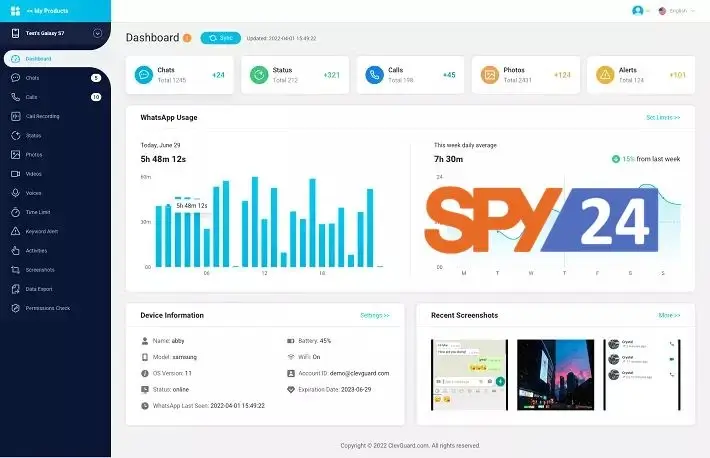Click the 'Total 1245' text in Chats card
Screen dimensions: 710x458
coord(172,80)
